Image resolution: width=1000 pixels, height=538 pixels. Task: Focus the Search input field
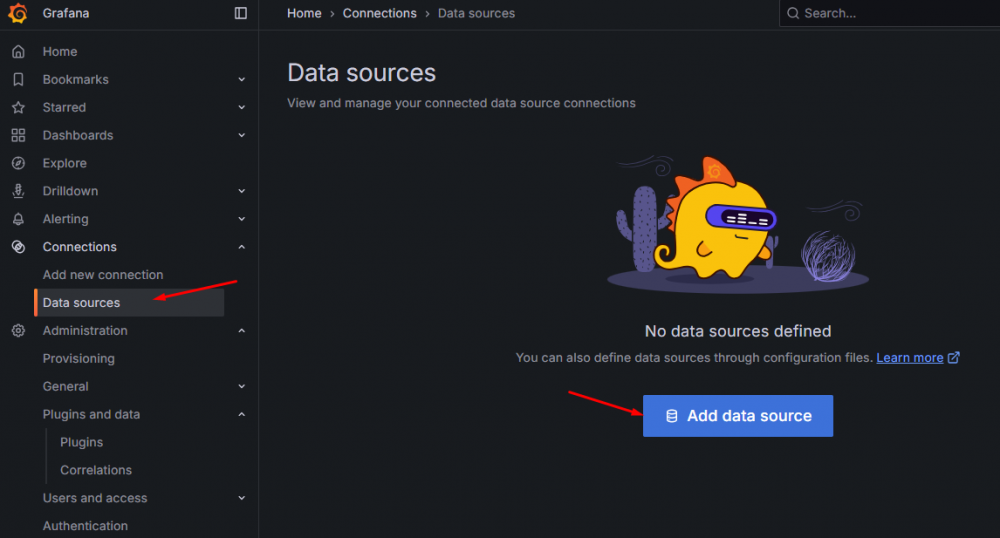(890, 13)
